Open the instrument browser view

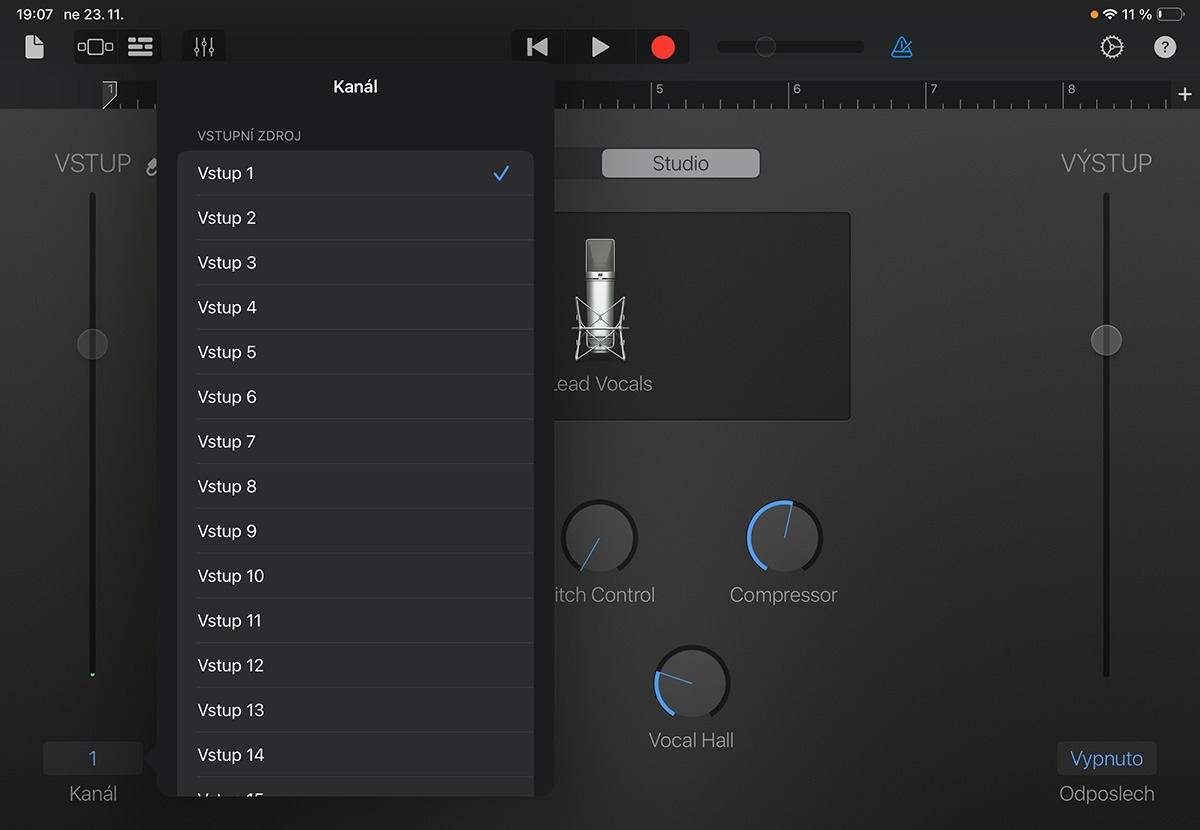click(95, 47)
